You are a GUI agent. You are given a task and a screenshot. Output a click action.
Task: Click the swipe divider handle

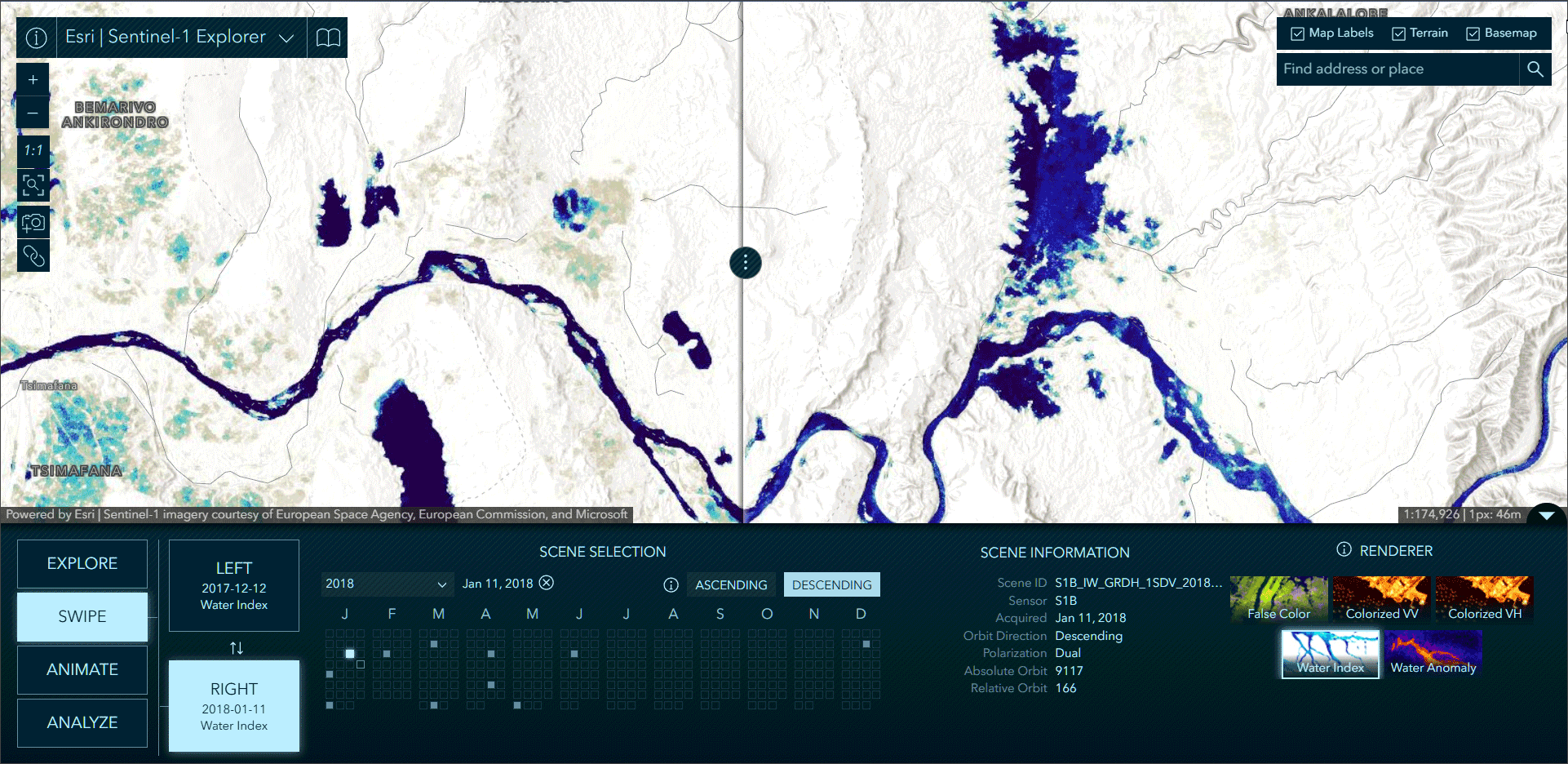[745, 263]
